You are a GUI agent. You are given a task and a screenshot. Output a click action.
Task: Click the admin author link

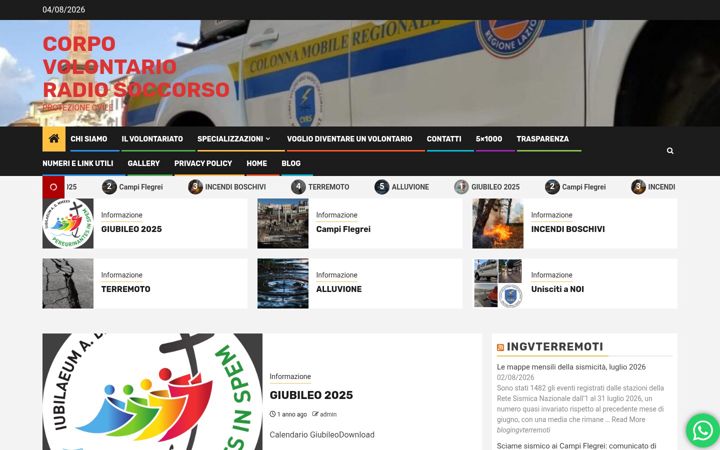(x=328, y=414)
